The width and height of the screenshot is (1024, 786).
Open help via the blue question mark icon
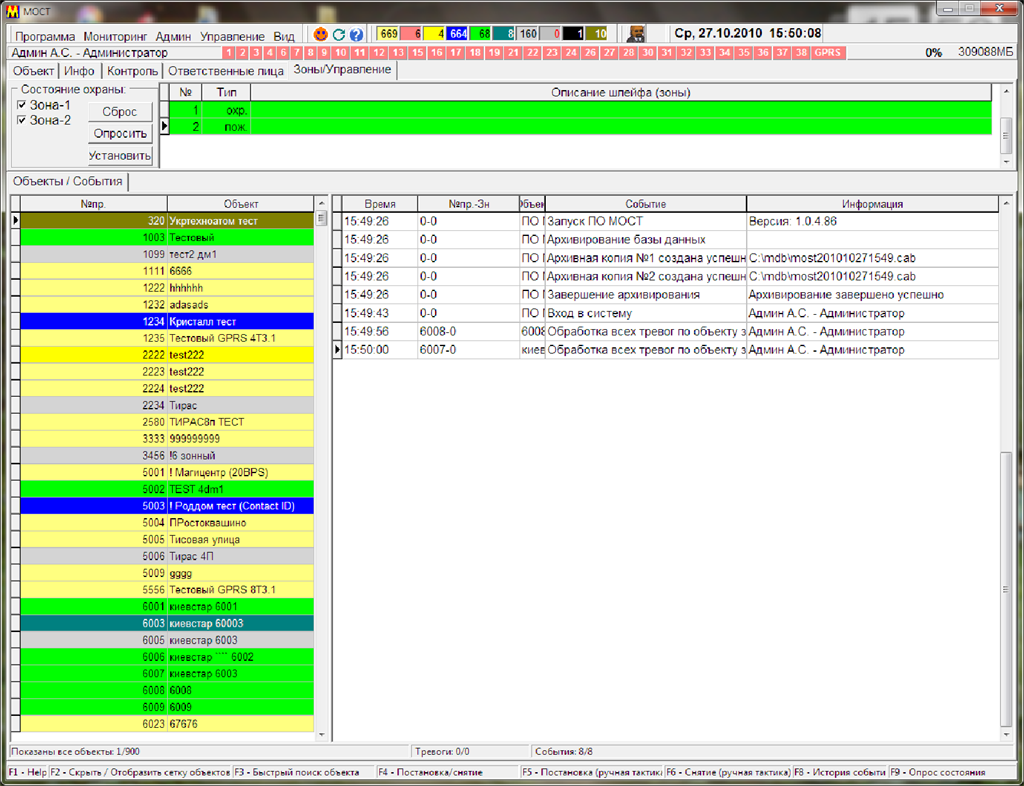point(356,35)
